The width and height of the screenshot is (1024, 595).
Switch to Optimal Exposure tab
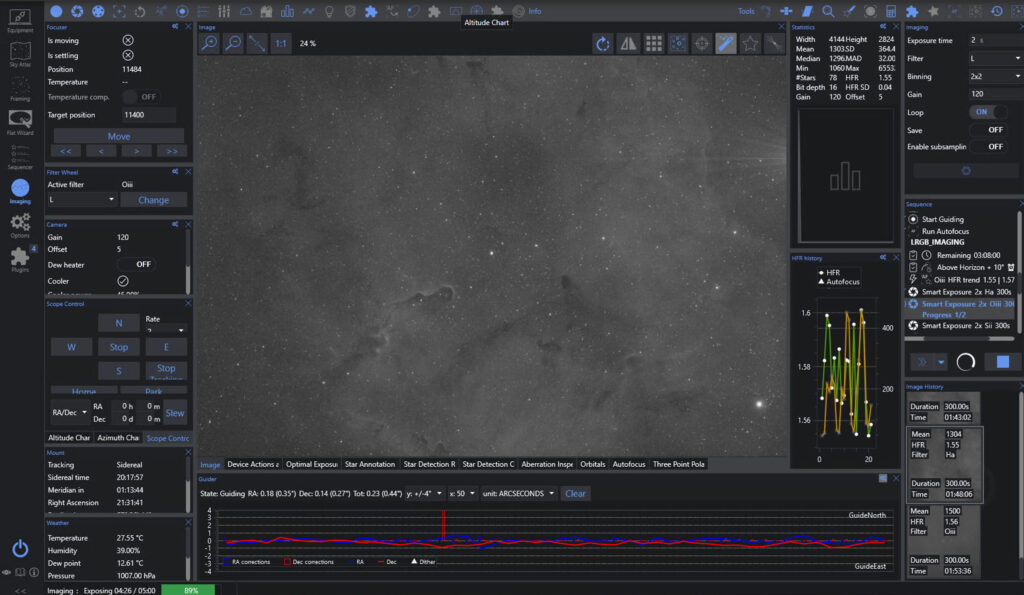(312, 464)
